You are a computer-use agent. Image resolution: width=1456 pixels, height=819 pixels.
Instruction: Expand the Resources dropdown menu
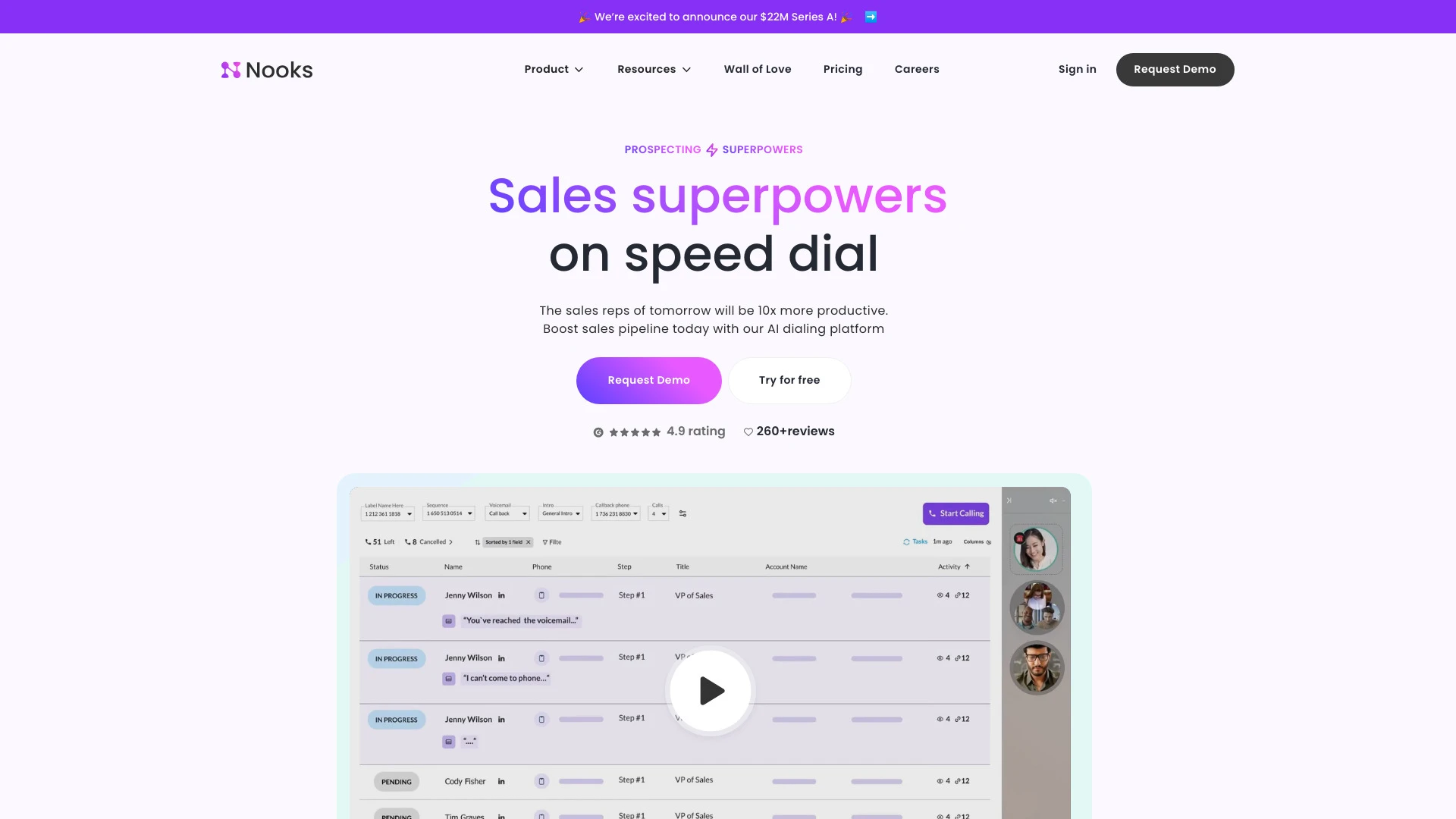point(654,69)
